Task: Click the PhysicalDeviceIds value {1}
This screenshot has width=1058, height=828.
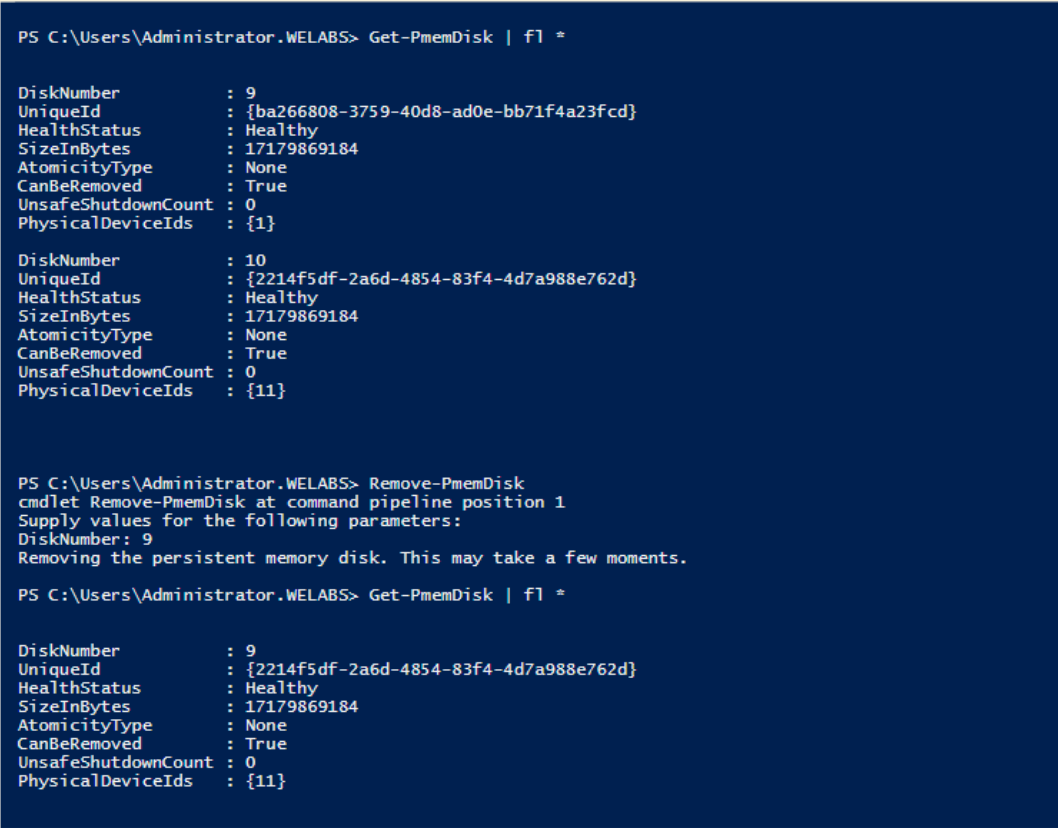Action: (x=260, y=223)
